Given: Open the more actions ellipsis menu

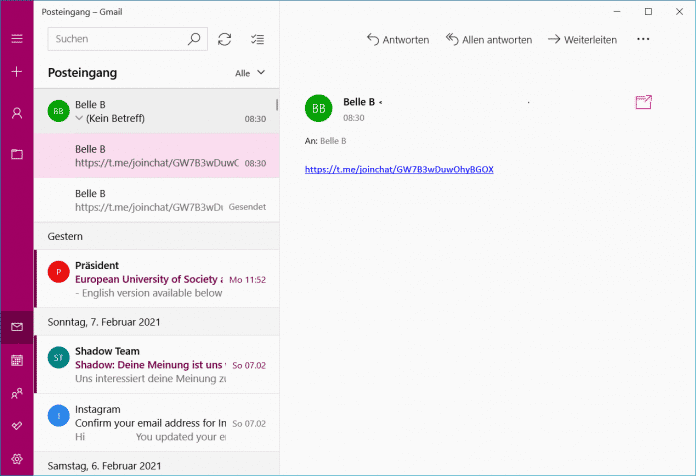Looking at the screenshot, I should tap(643, 39).
